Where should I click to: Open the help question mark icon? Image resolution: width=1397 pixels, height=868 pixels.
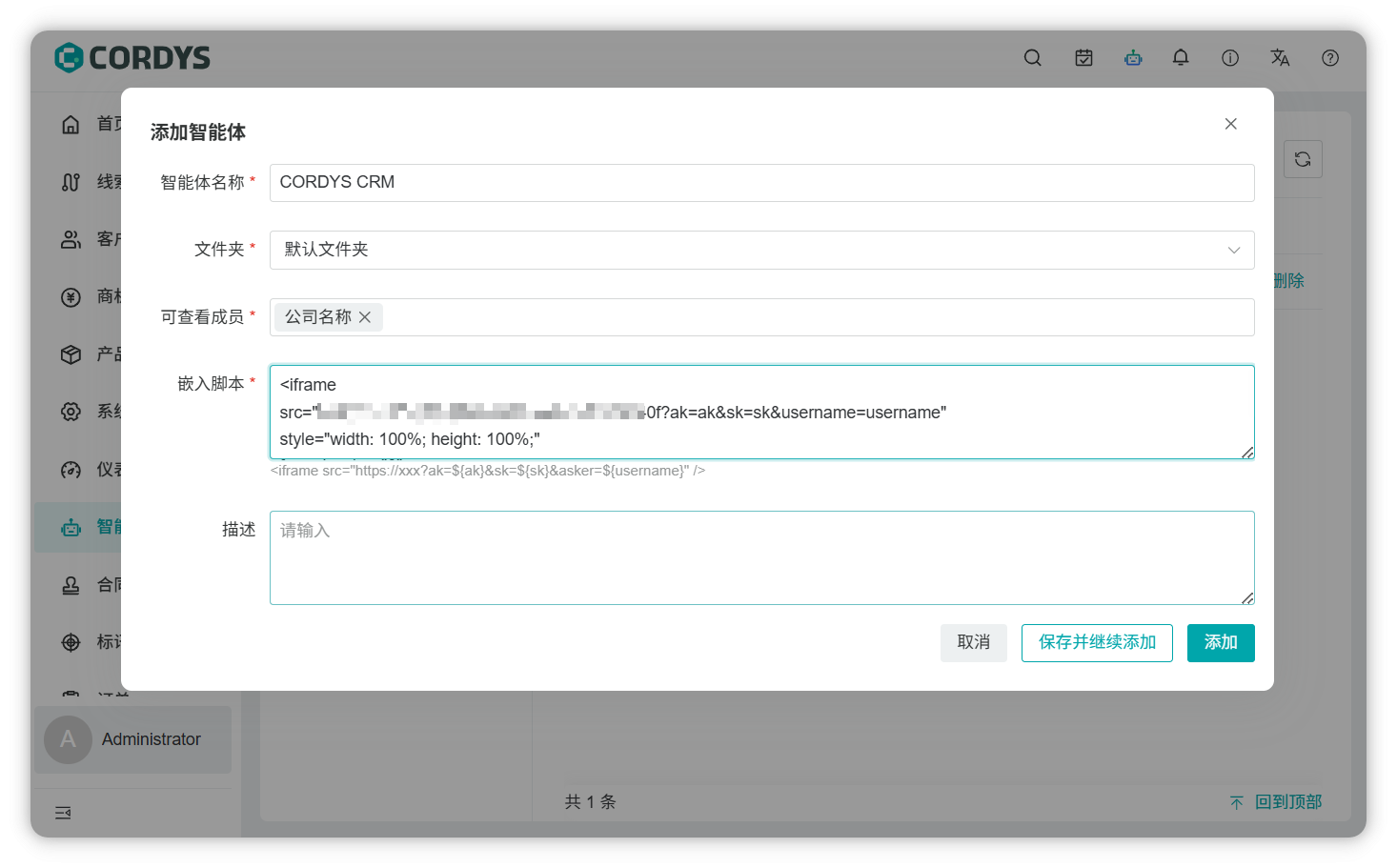pos(1330,58)
